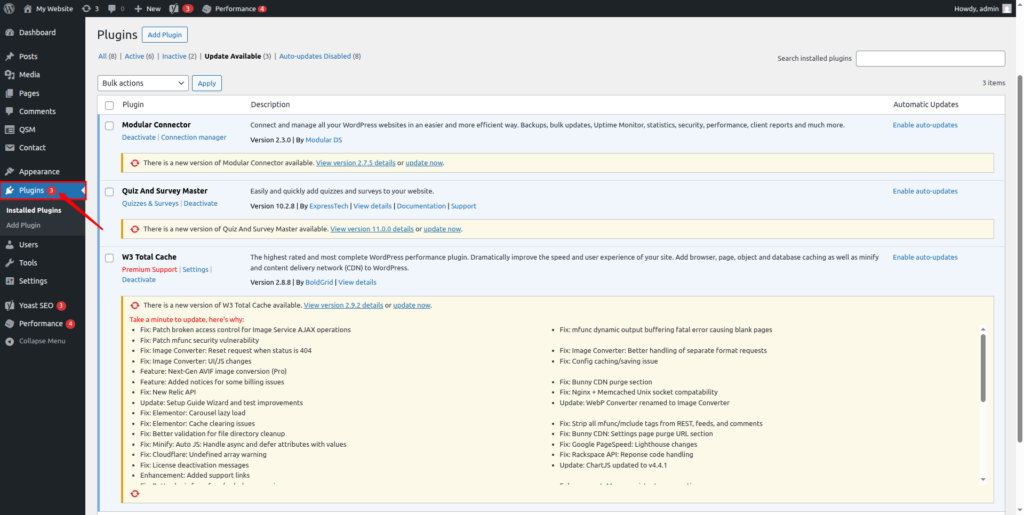Enable auto-updates for Quiz And Survey Master

tap(925, 191)
